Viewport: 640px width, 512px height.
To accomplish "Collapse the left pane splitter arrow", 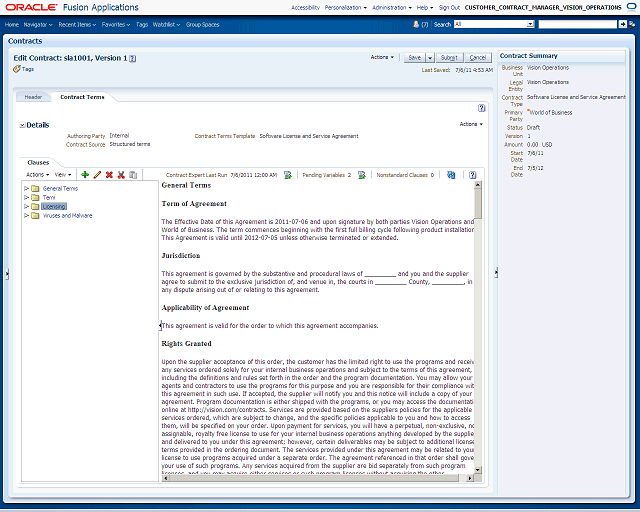I will point(7,274).
